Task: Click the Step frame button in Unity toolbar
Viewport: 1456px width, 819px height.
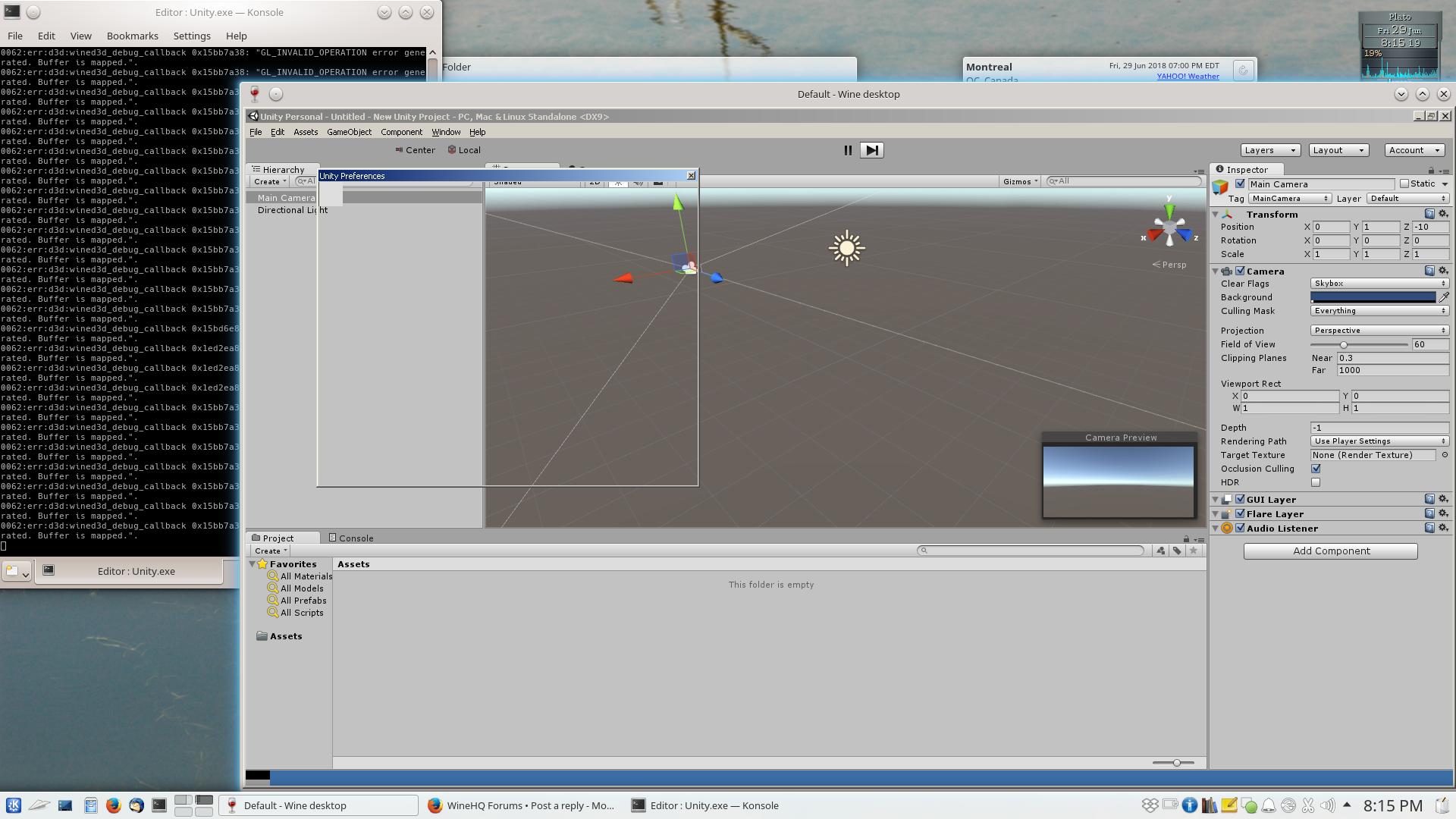Action: [872, 150]
